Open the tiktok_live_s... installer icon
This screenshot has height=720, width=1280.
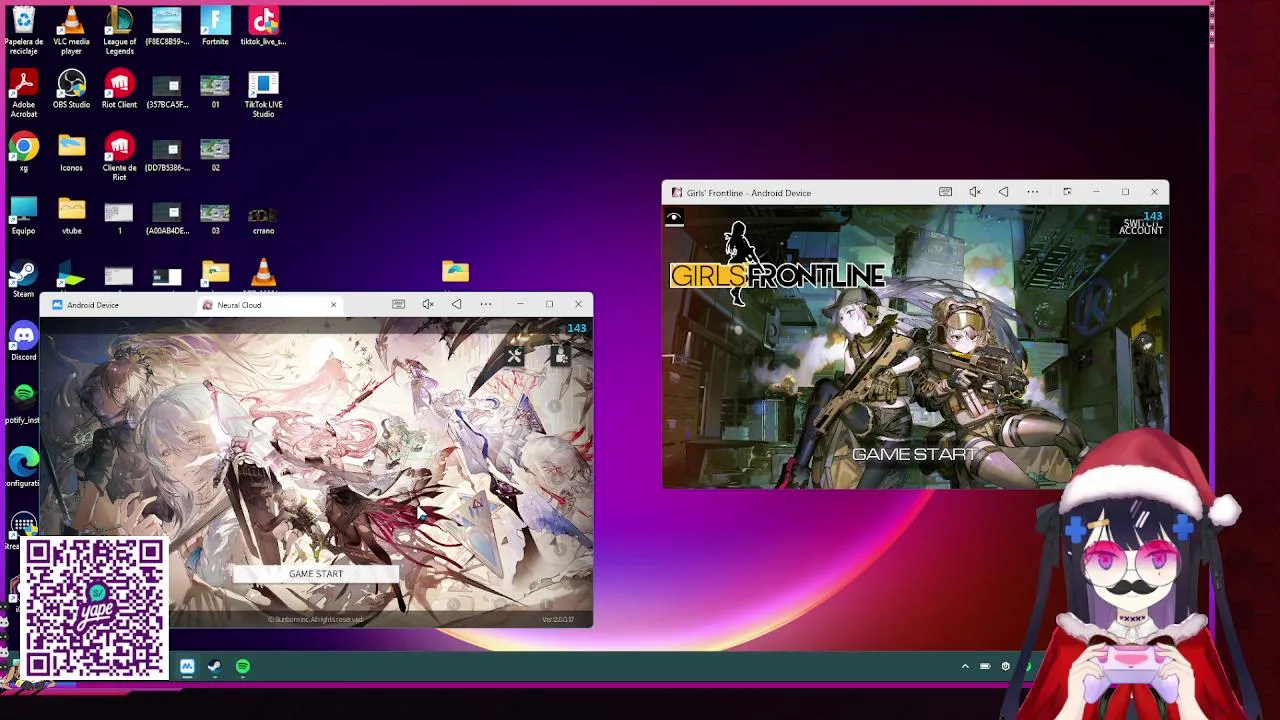tap(263, 26)
